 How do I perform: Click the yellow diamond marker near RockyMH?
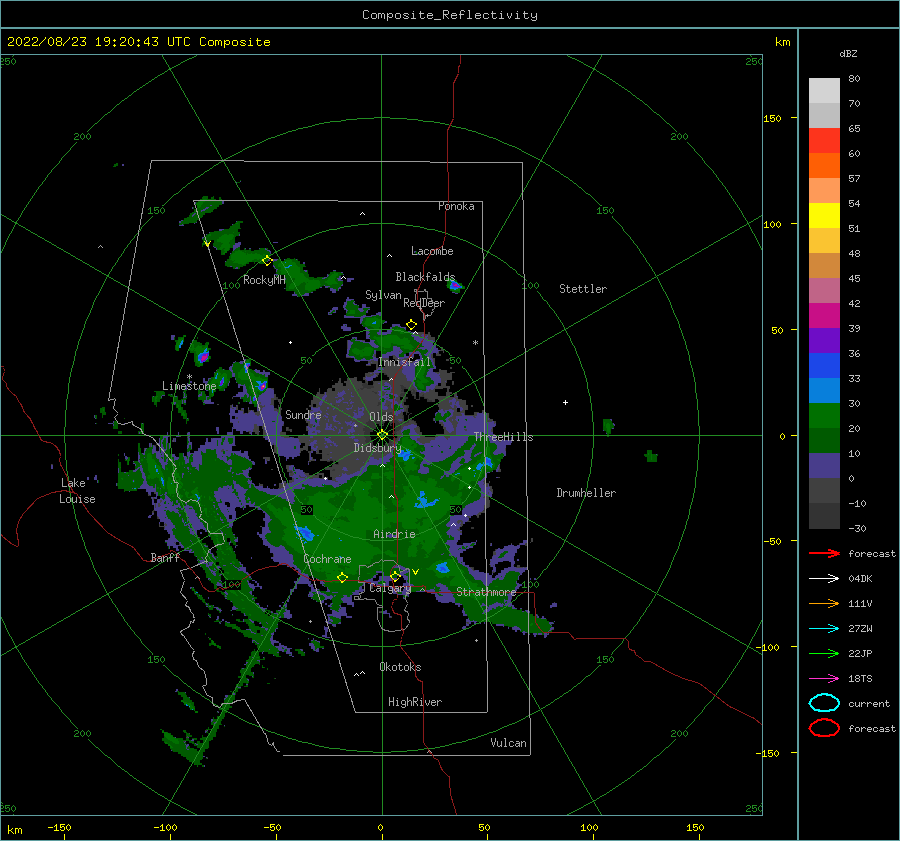(267, 261)
